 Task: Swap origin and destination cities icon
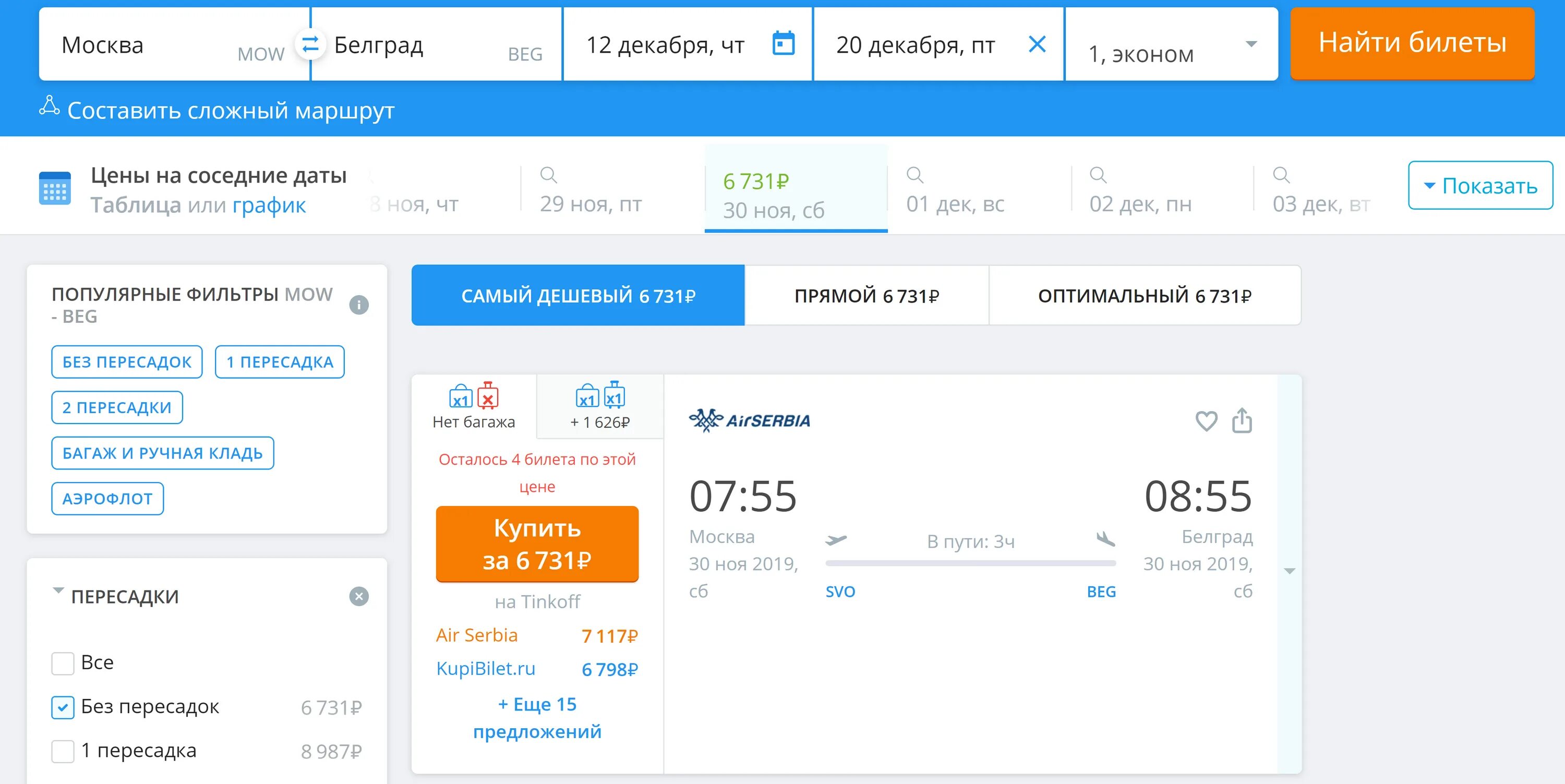tap(310, 44)
